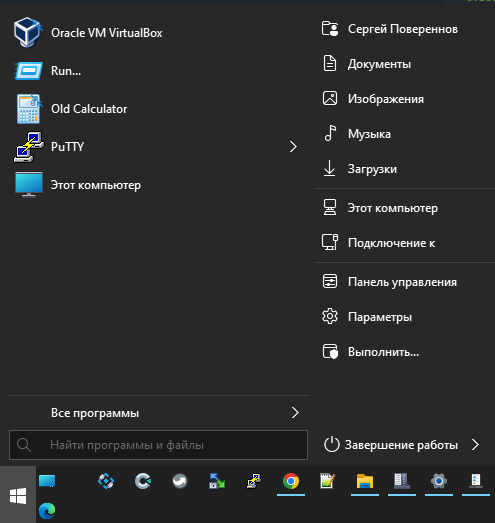Open Google Chrome from the taskbar
The width and height of the screenshot is (495, 523).
tap(291, 481)
